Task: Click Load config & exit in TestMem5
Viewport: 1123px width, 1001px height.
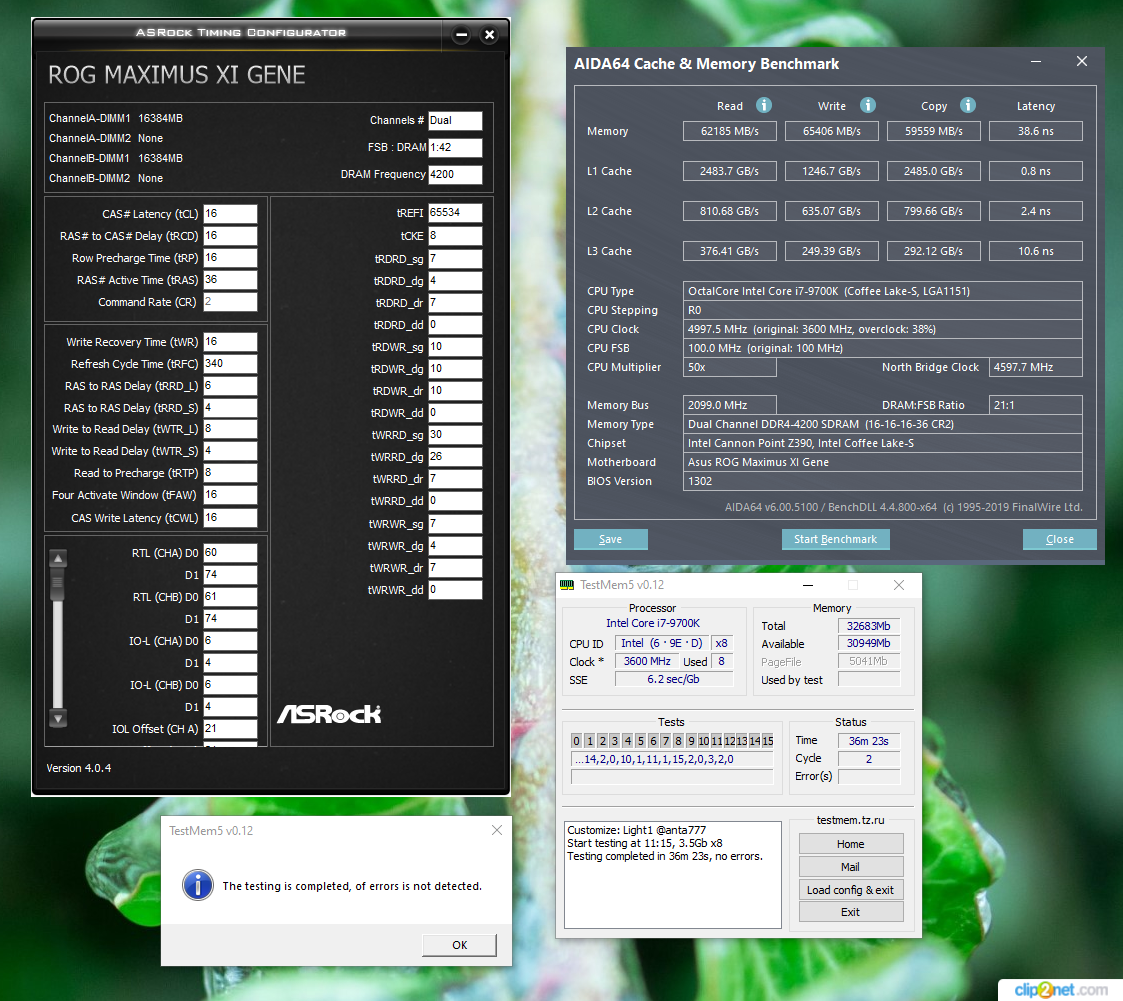Action: [x=851, y=890]
